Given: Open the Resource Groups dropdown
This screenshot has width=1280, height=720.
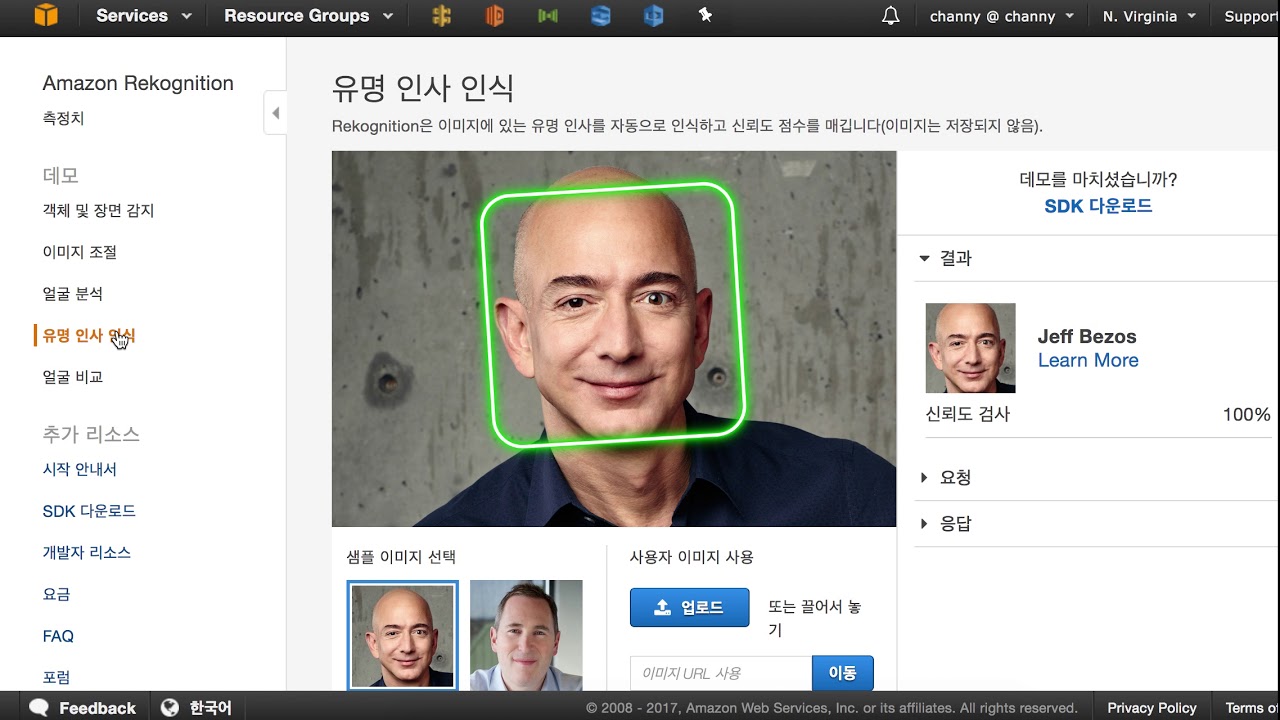Looking at the screenshot, I should [308, 16].
